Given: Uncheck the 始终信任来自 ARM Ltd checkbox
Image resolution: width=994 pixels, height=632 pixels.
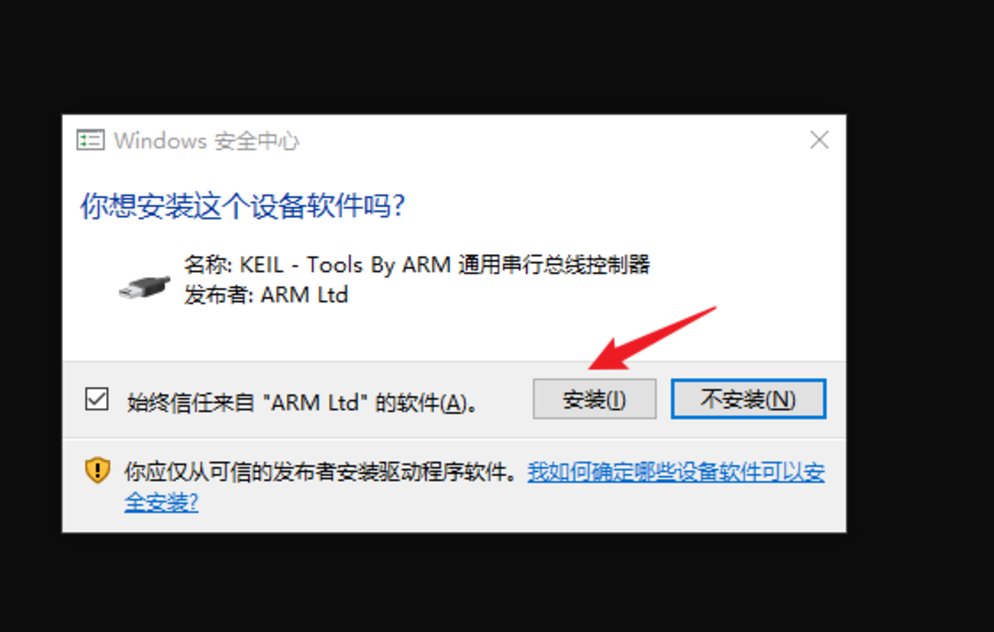Looking at the screenshot, I should pos(97,400).
